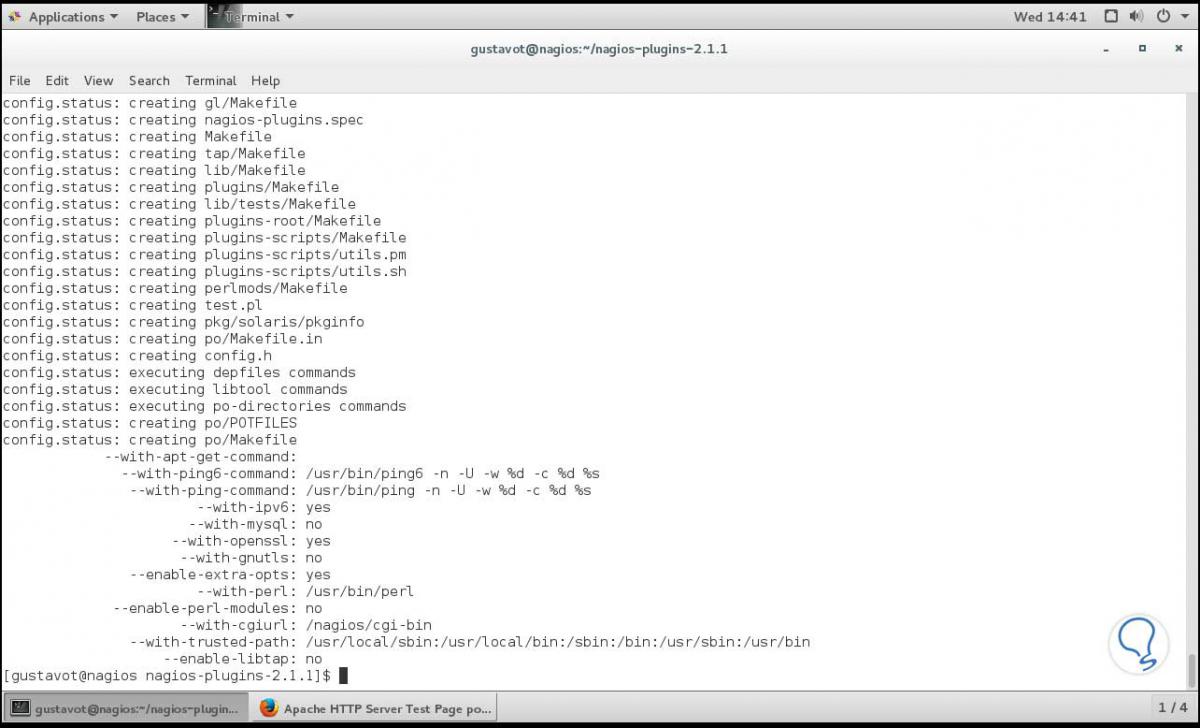Click the power icon in top bar
Screen dimensions: 1200x728
(x=1163, y=16)
